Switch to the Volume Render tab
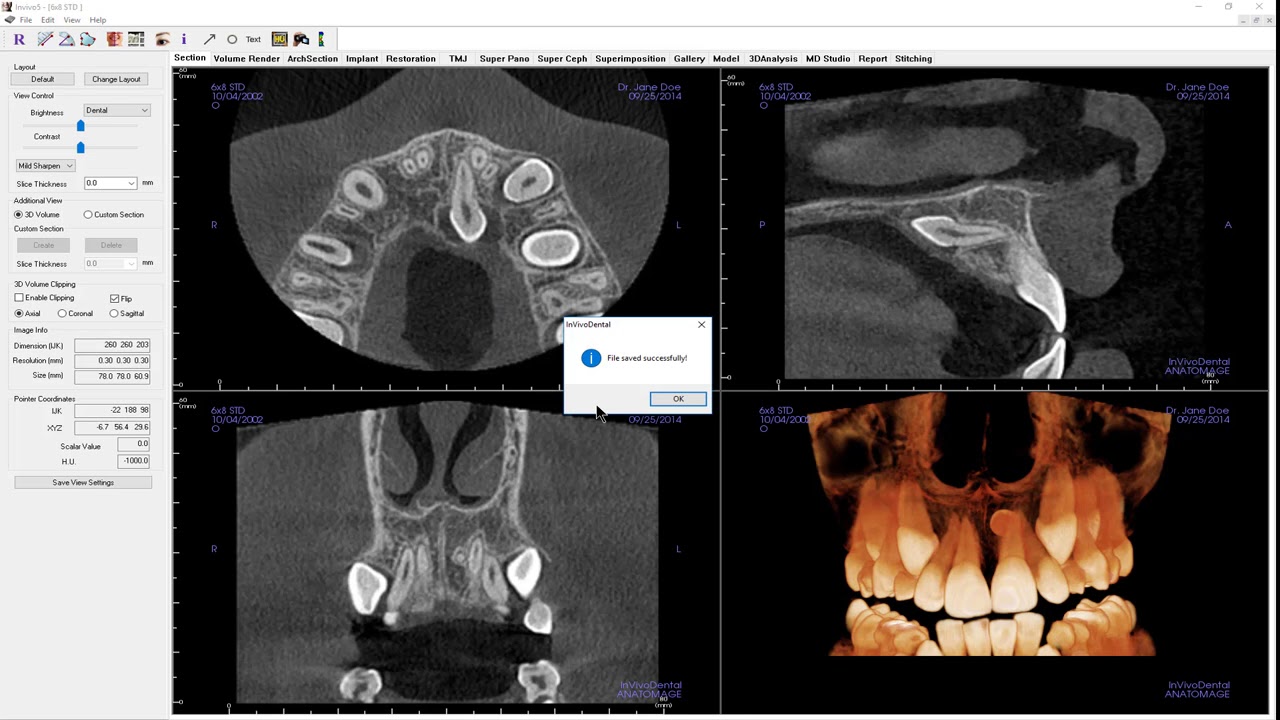The width and height of the screenshot is (1280, 720). [x=247, y=59]
